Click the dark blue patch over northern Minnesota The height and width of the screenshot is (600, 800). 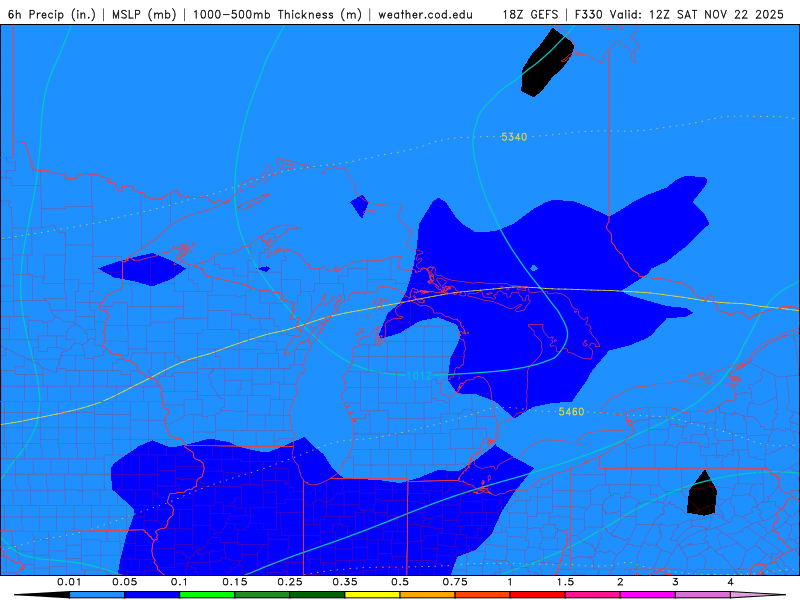142,269
